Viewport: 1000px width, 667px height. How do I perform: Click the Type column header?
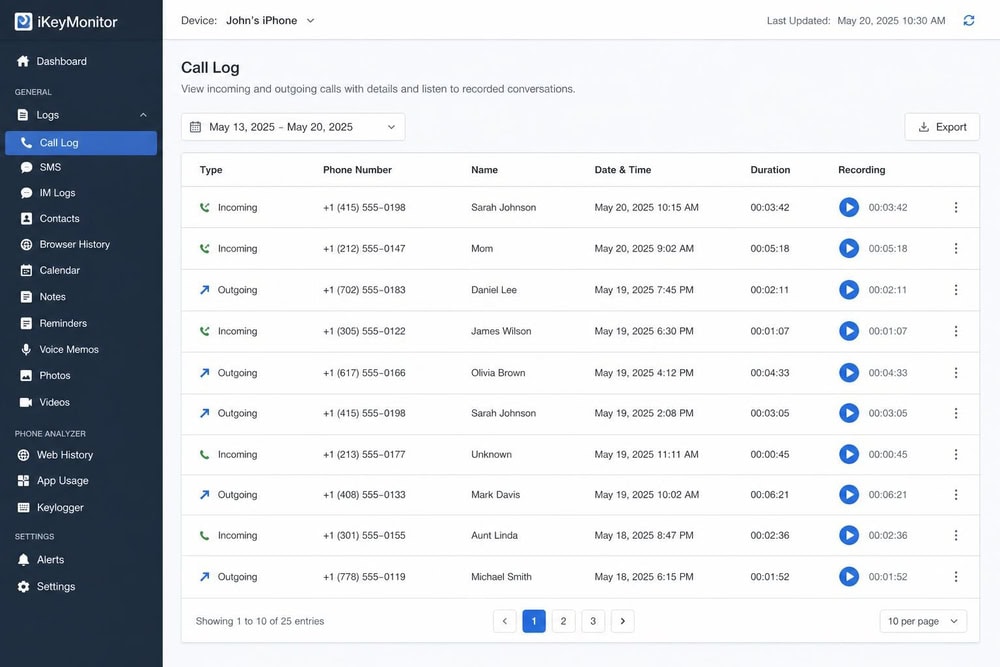click(211, 170)
